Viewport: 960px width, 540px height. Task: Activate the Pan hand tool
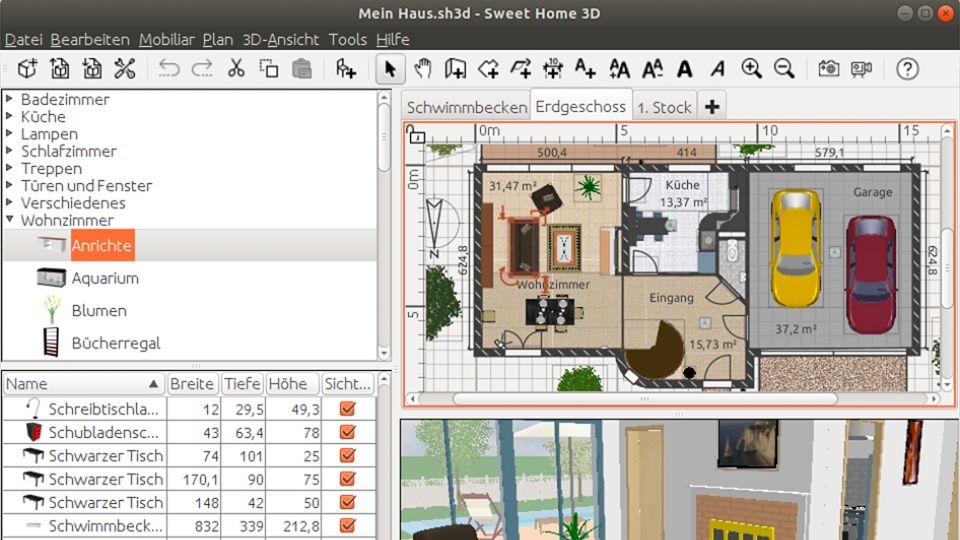click(x=422, y=69)
